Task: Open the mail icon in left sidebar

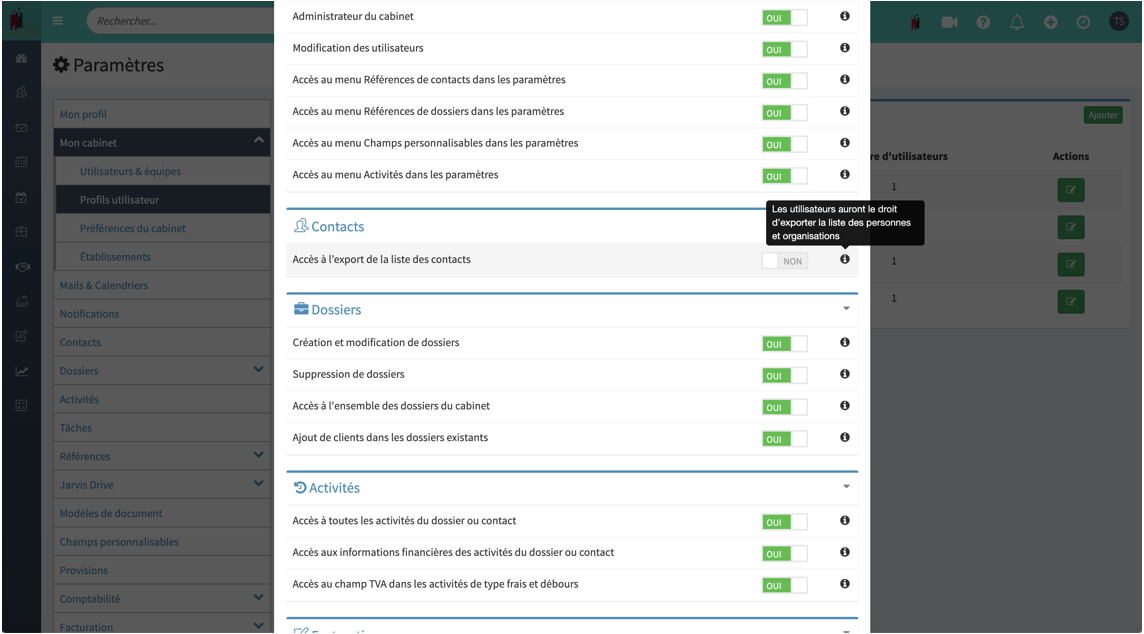Action: (x=21, y=128)
